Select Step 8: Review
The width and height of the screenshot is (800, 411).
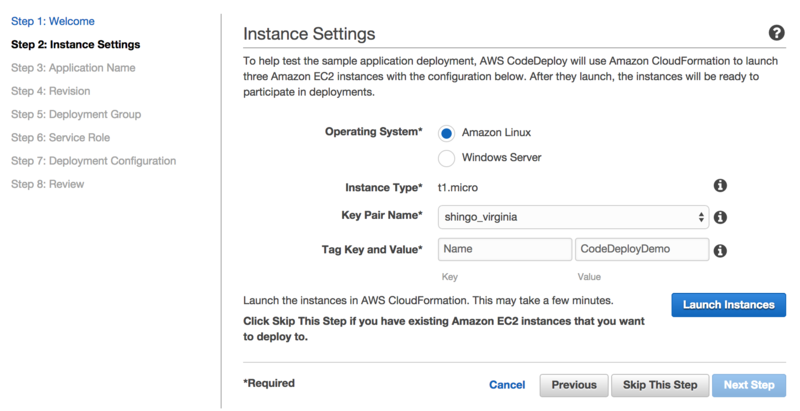[x=47, y=184]
